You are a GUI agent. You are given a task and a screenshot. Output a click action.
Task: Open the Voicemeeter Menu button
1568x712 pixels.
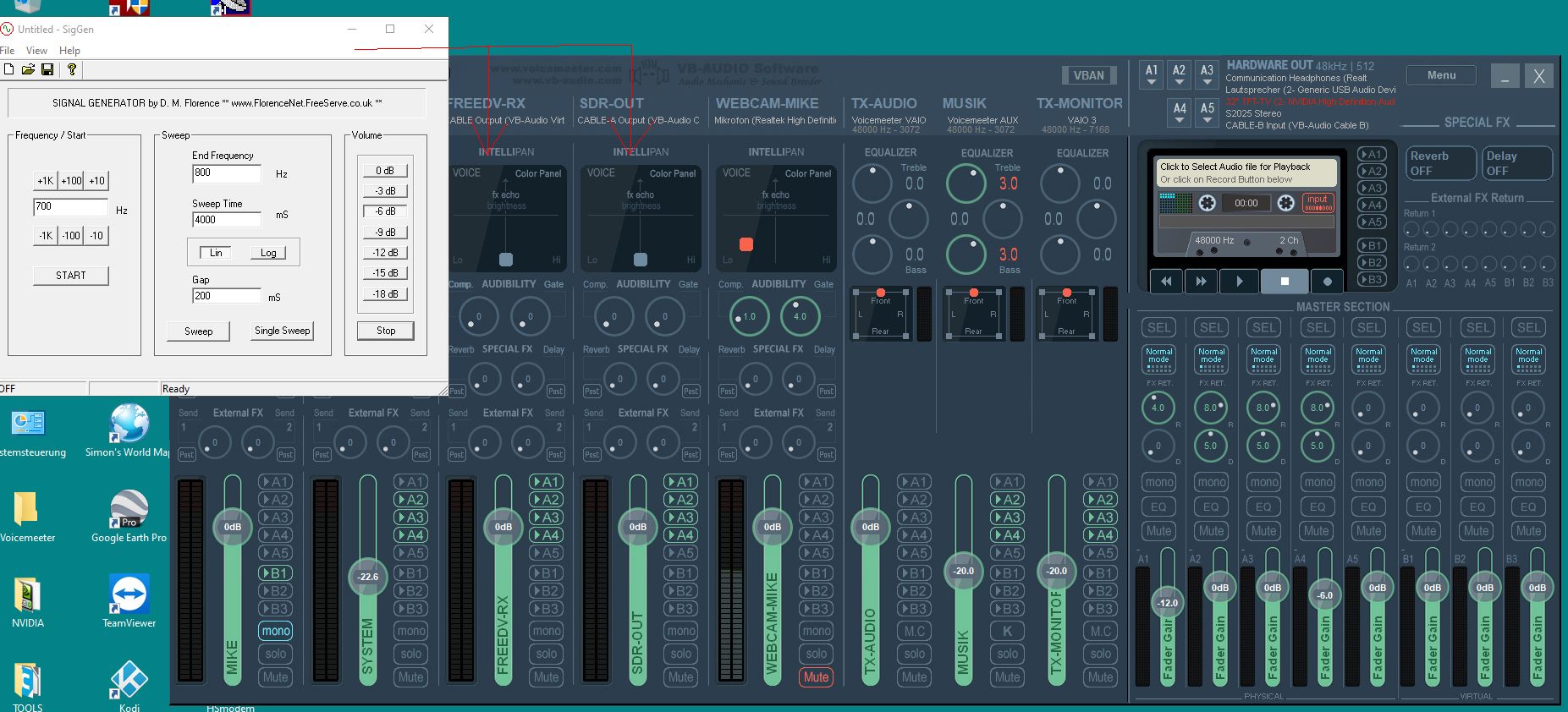[x=1441, y=75]
